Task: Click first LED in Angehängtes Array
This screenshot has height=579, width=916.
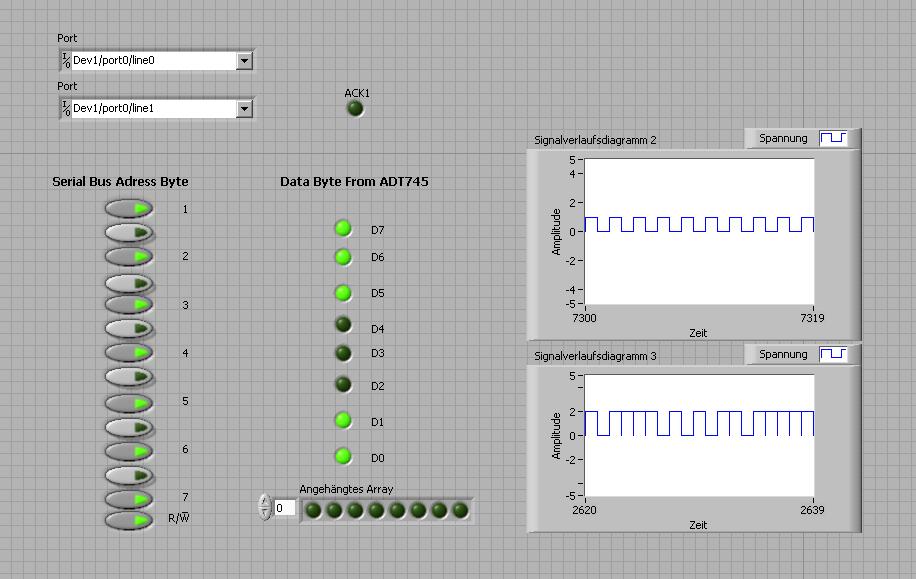Action: click(314, 511)
